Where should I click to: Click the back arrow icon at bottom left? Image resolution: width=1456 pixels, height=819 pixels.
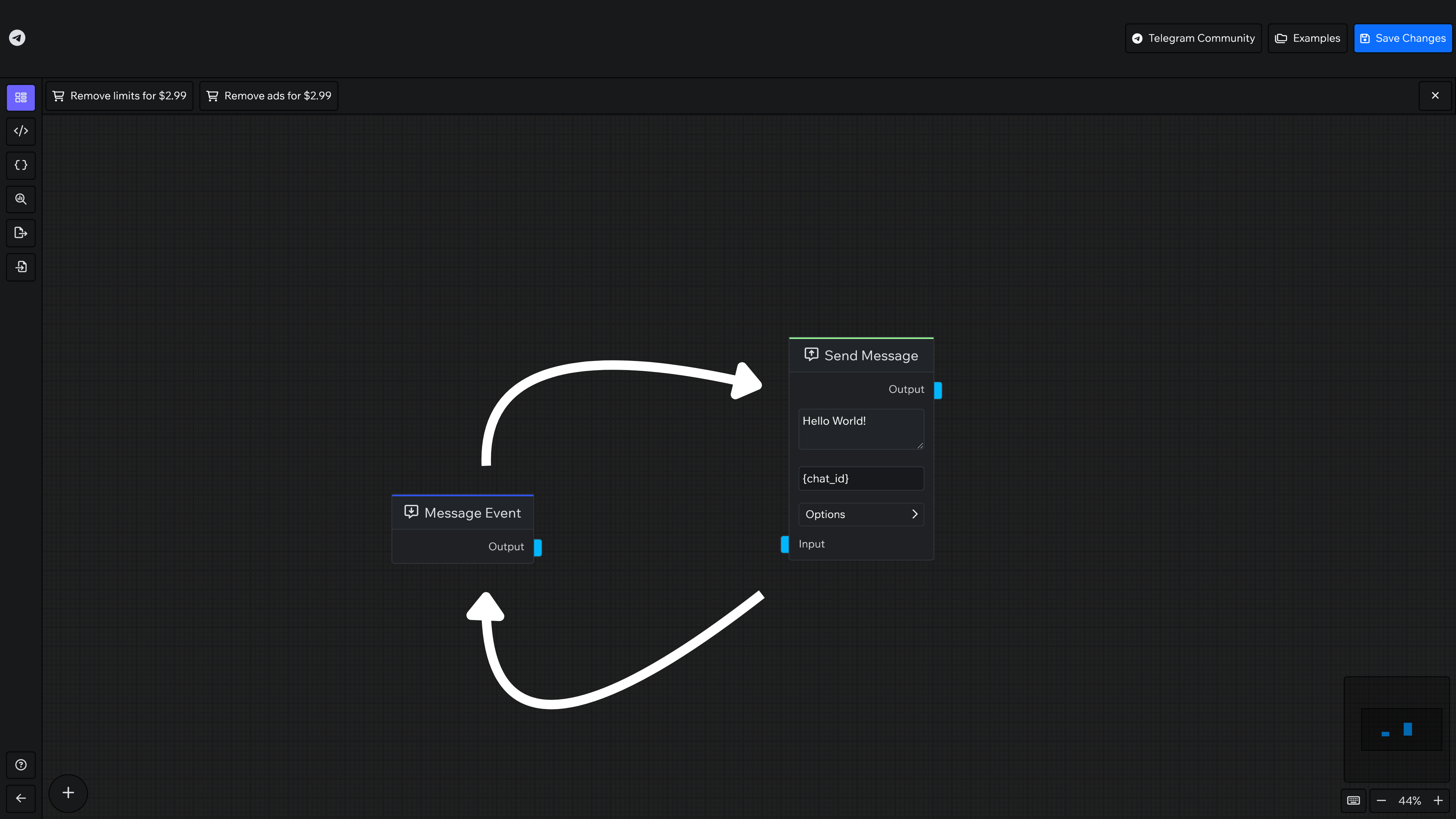coord(21,798)
